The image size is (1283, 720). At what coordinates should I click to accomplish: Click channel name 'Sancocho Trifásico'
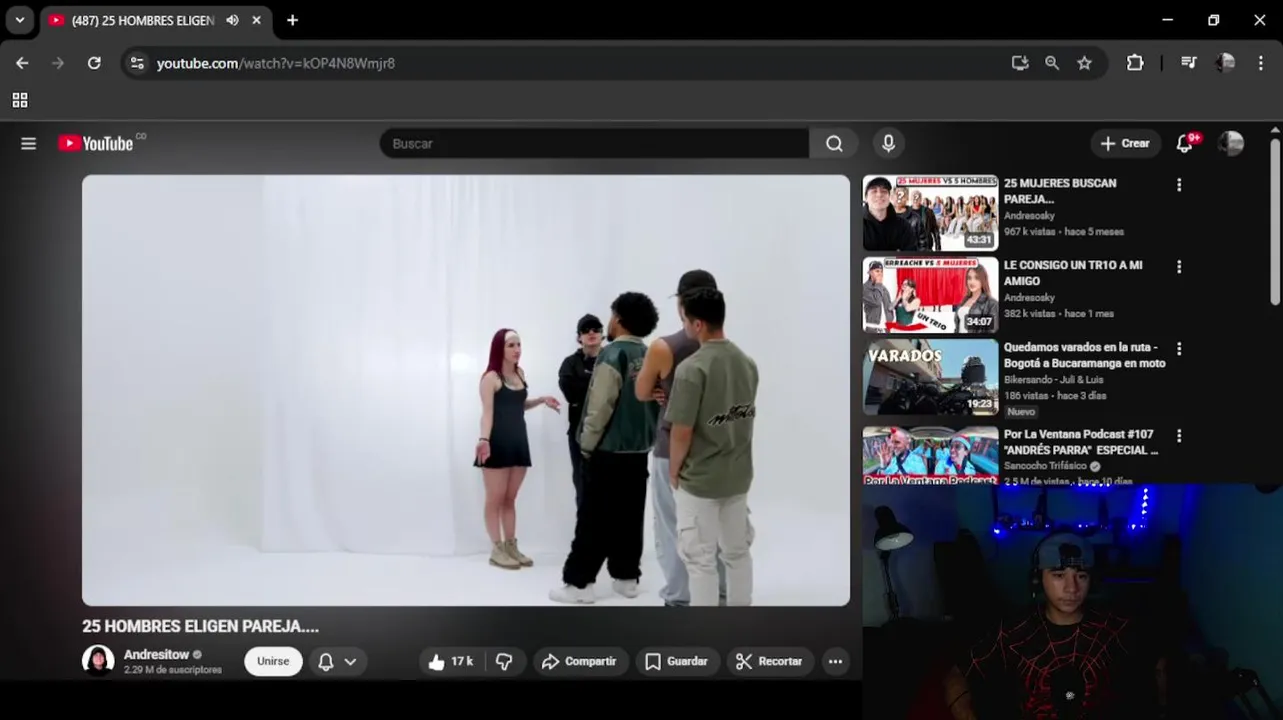(x=1045, y=466)
